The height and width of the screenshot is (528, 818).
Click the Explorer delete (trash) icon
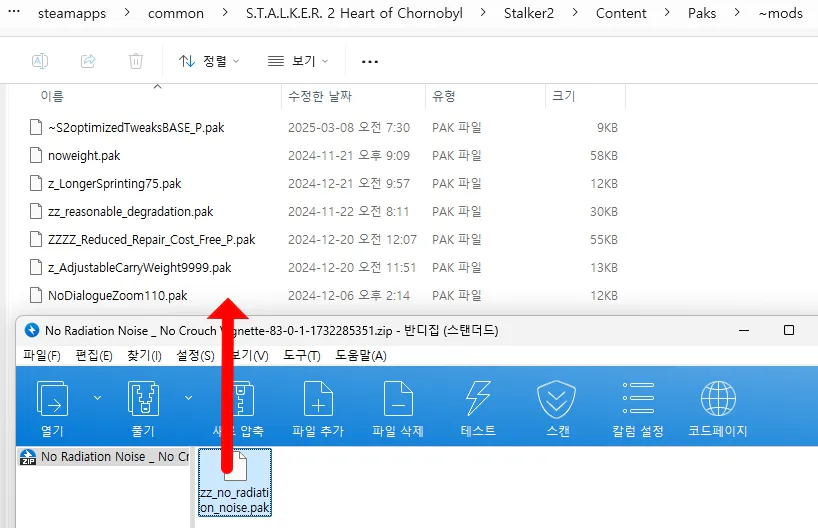coord(136,61)
